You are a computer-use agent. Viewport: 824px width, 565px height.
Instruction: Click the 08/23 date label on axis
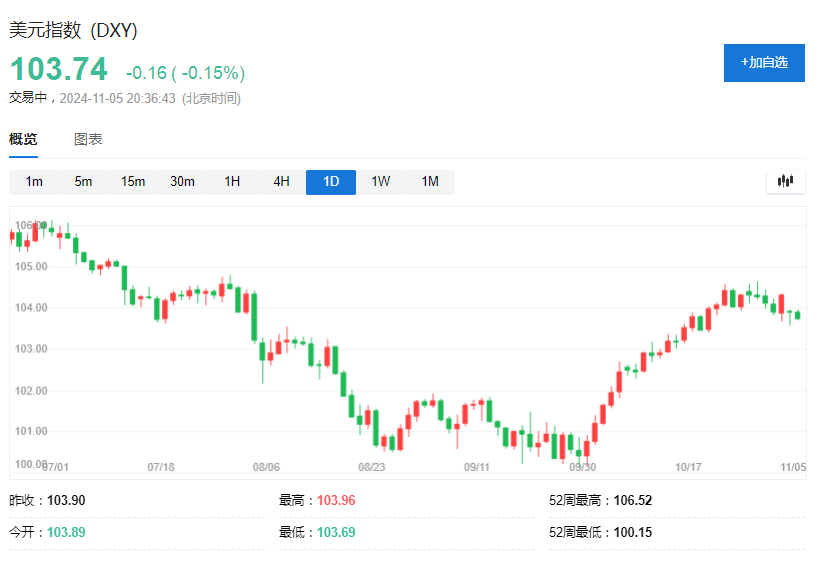(x=372, y=466)
